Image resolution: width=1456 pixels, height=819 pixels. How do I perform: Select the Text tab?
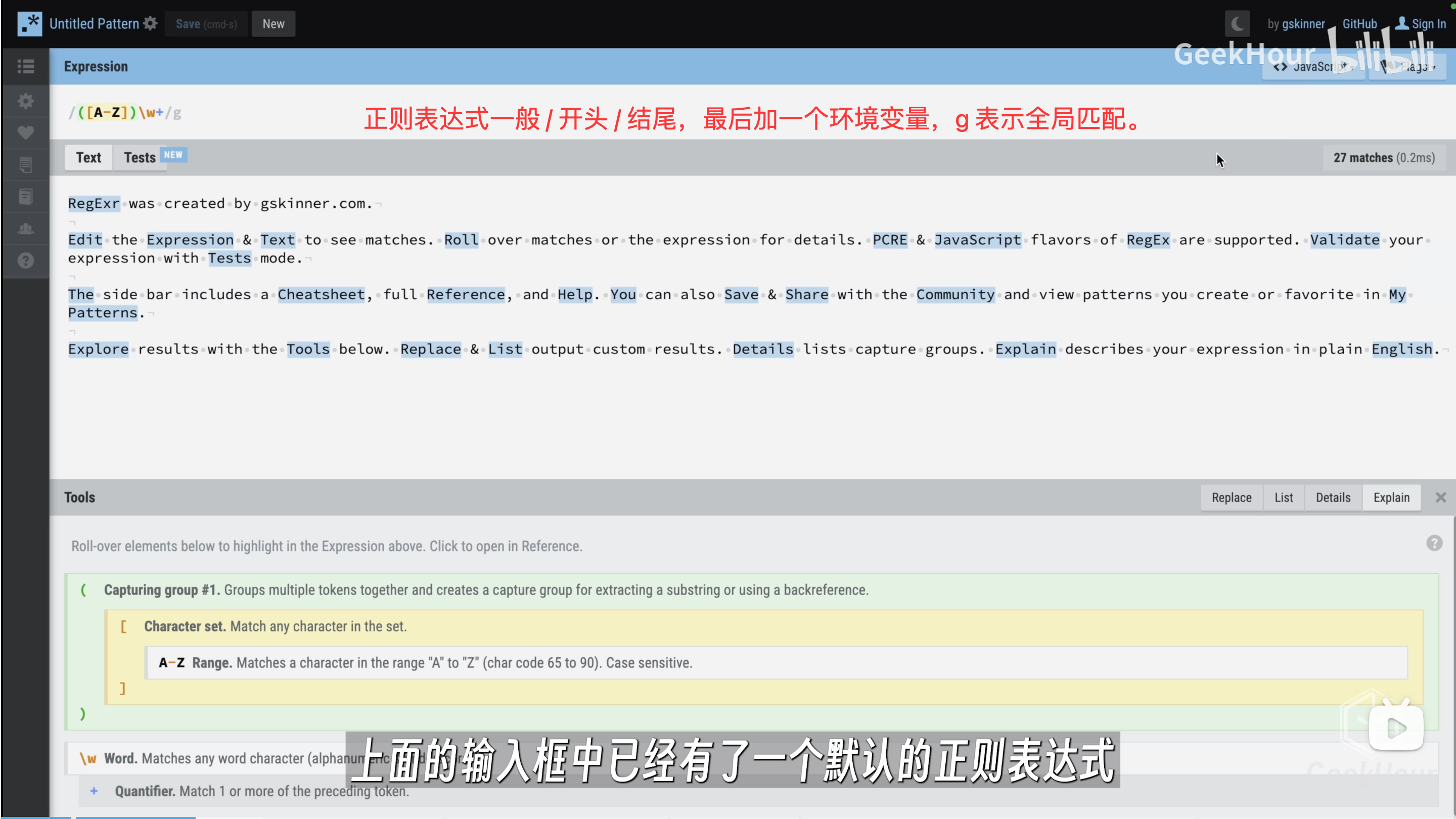click(x=88, y=158)
